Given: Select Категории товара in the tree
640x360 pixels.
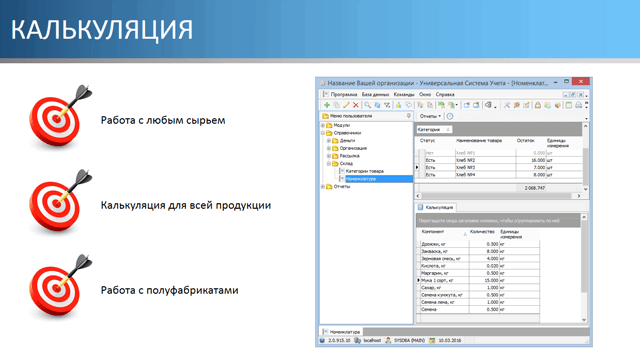Looking at the screenshot, I should [x=364, y=171].
